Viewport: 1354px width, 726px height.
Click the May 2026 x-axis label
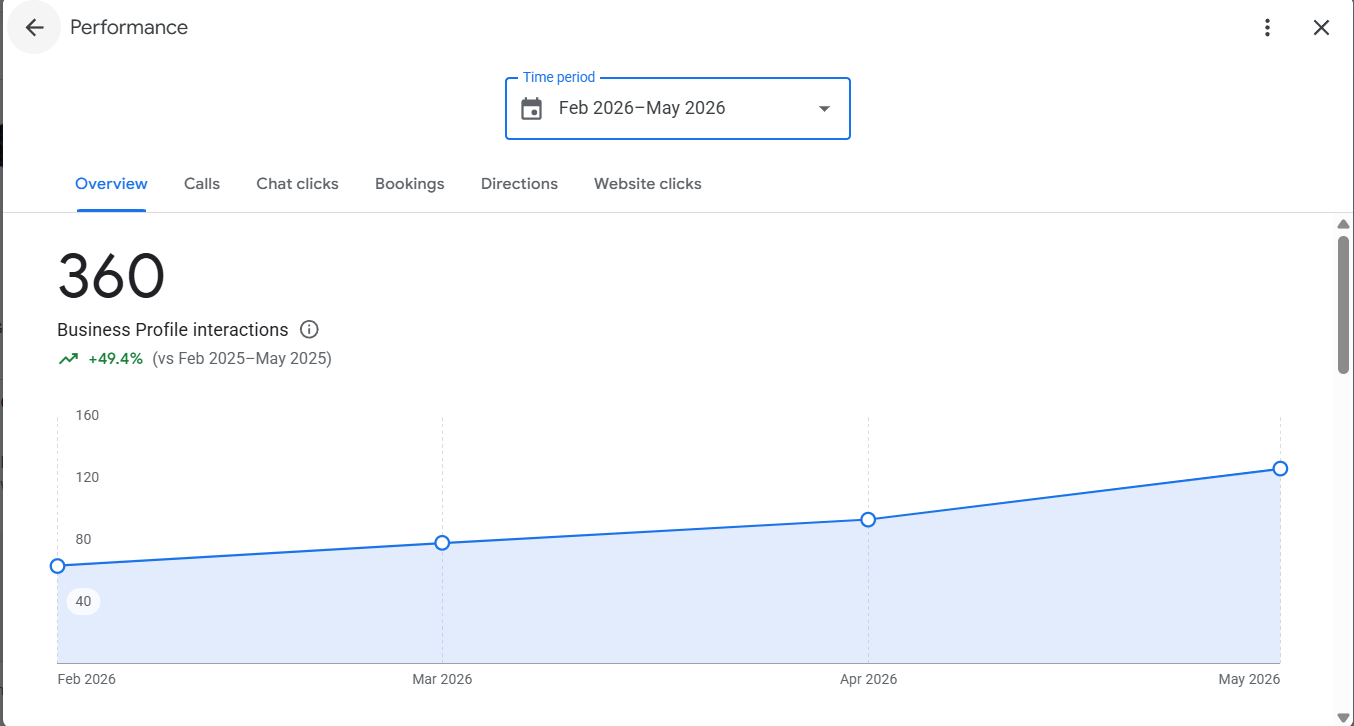coord(1249,679)
